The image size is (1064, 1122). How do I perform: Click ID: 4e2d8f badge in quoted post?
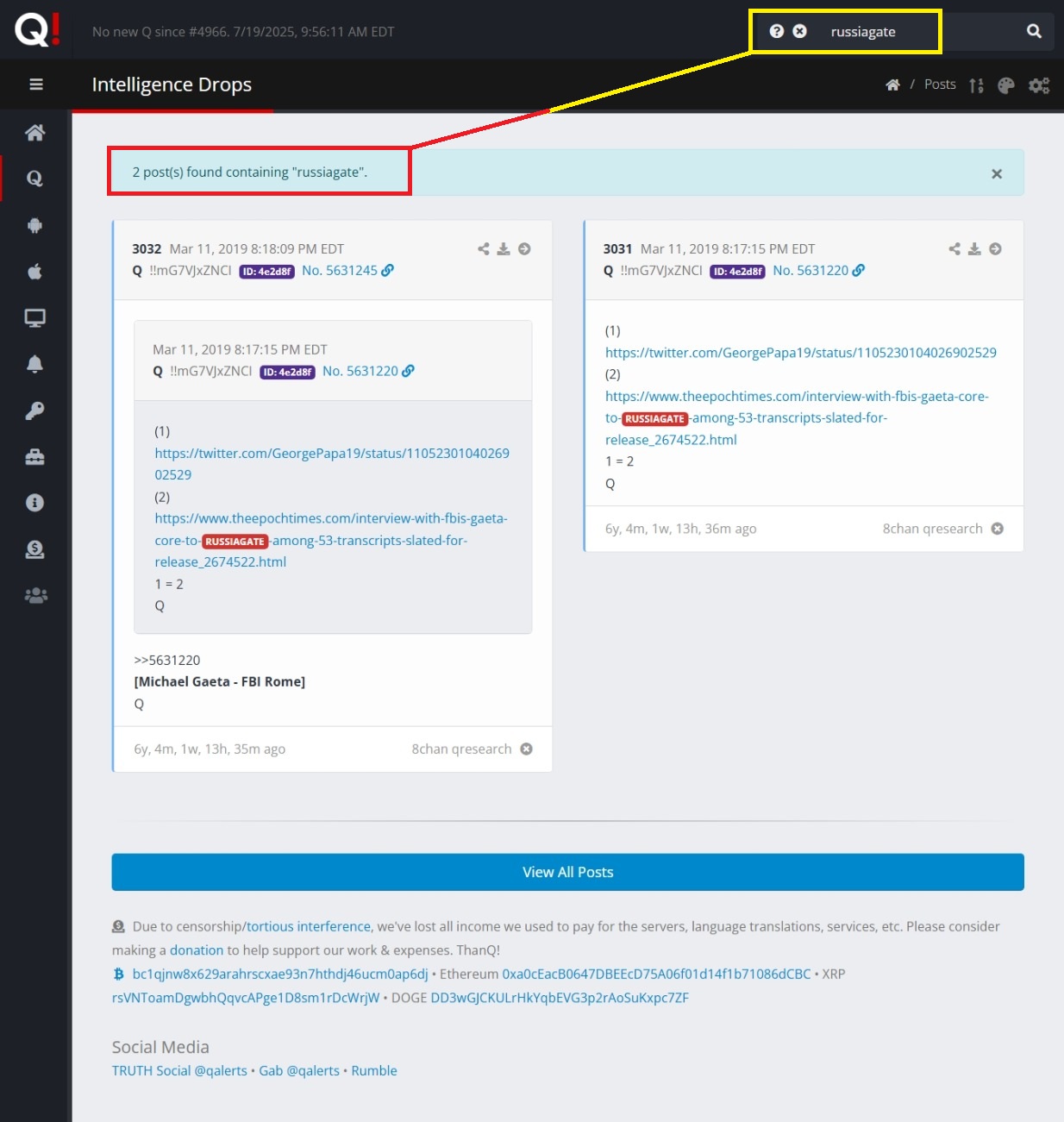pyautogui.click(x=288, y=373)
